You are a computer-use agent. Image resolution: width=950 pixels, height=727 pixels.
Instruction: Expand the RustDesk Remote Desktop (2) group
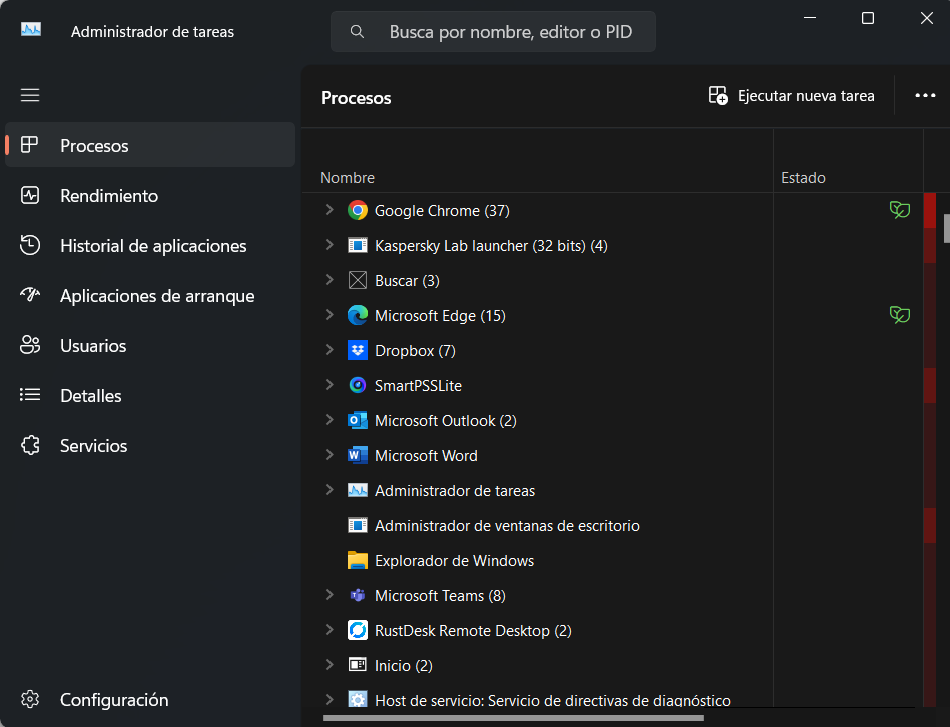click(329, 629)
